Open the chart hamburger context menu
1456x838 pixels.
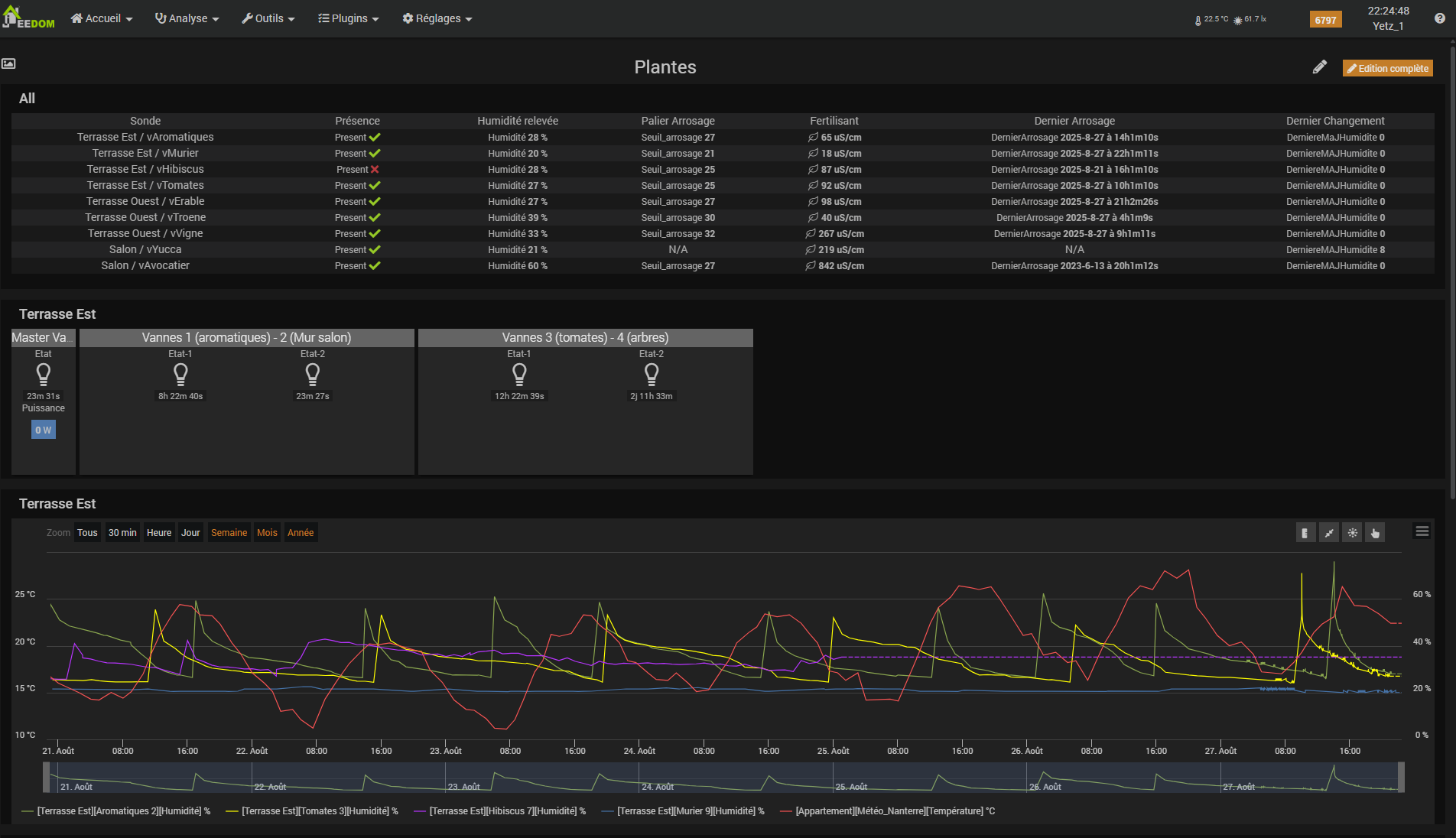pyautogui.click(x=1422, y=531)
